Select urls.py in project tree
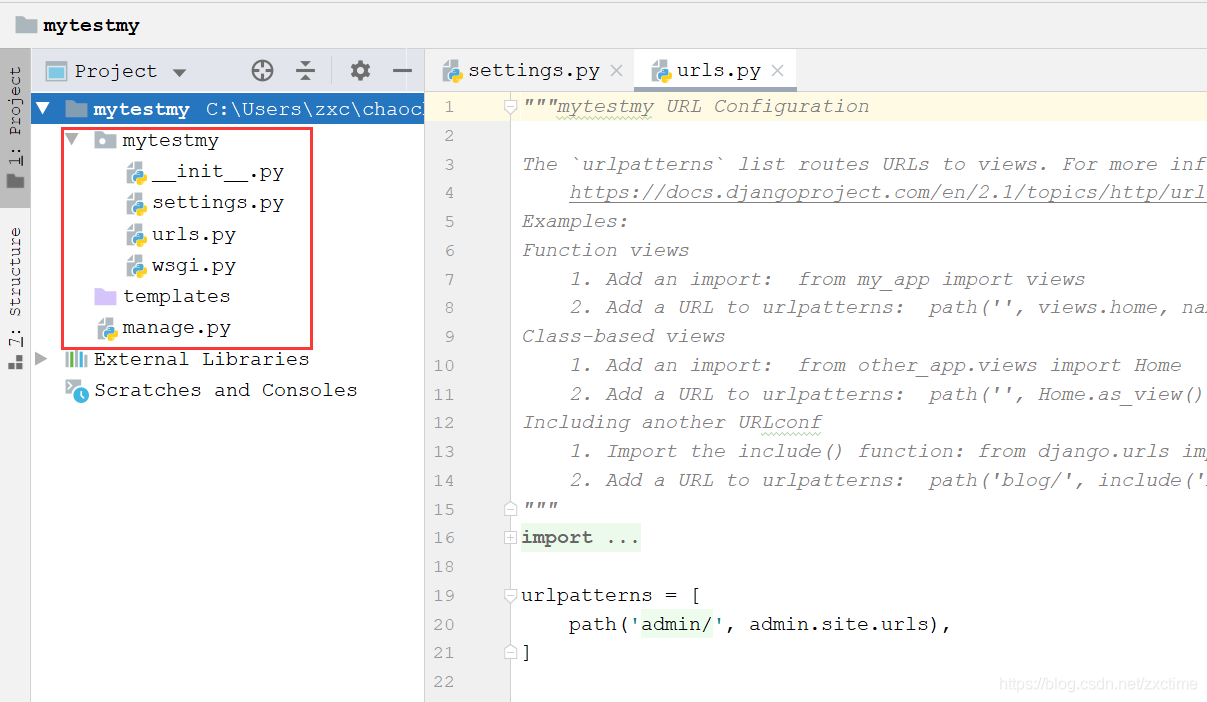Viewport: 1207px width, 702px height. click(194, 234)
